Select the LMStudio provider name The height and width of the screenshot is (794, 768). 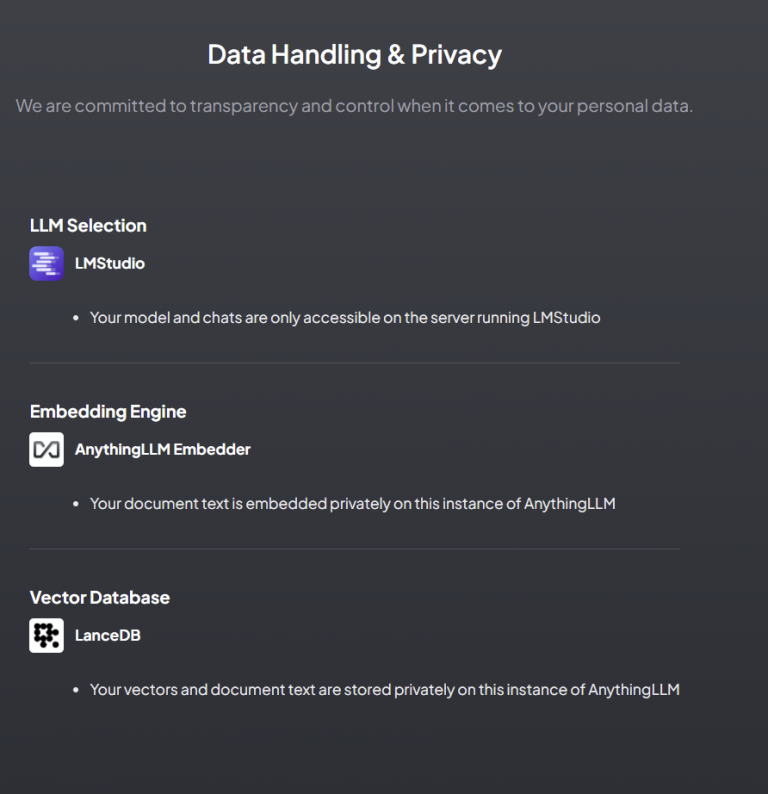coord(110,264)
